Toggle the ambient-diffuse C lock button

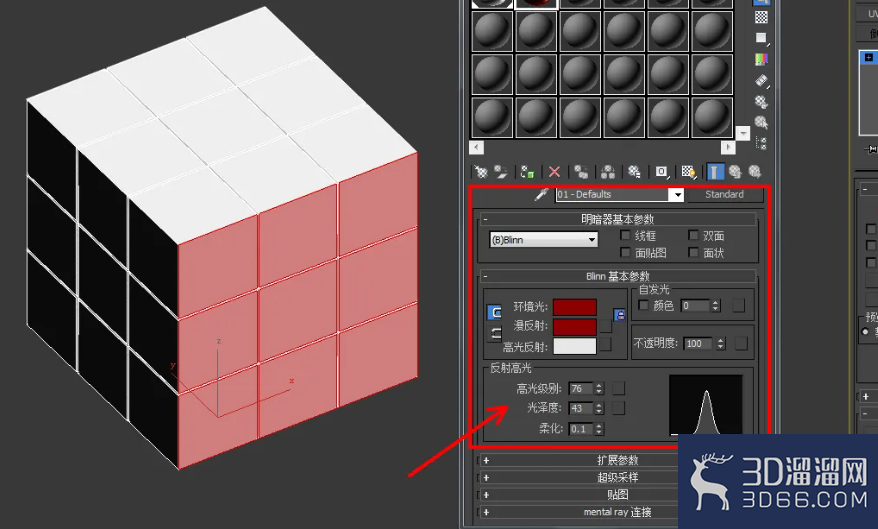tap(494, 312)
